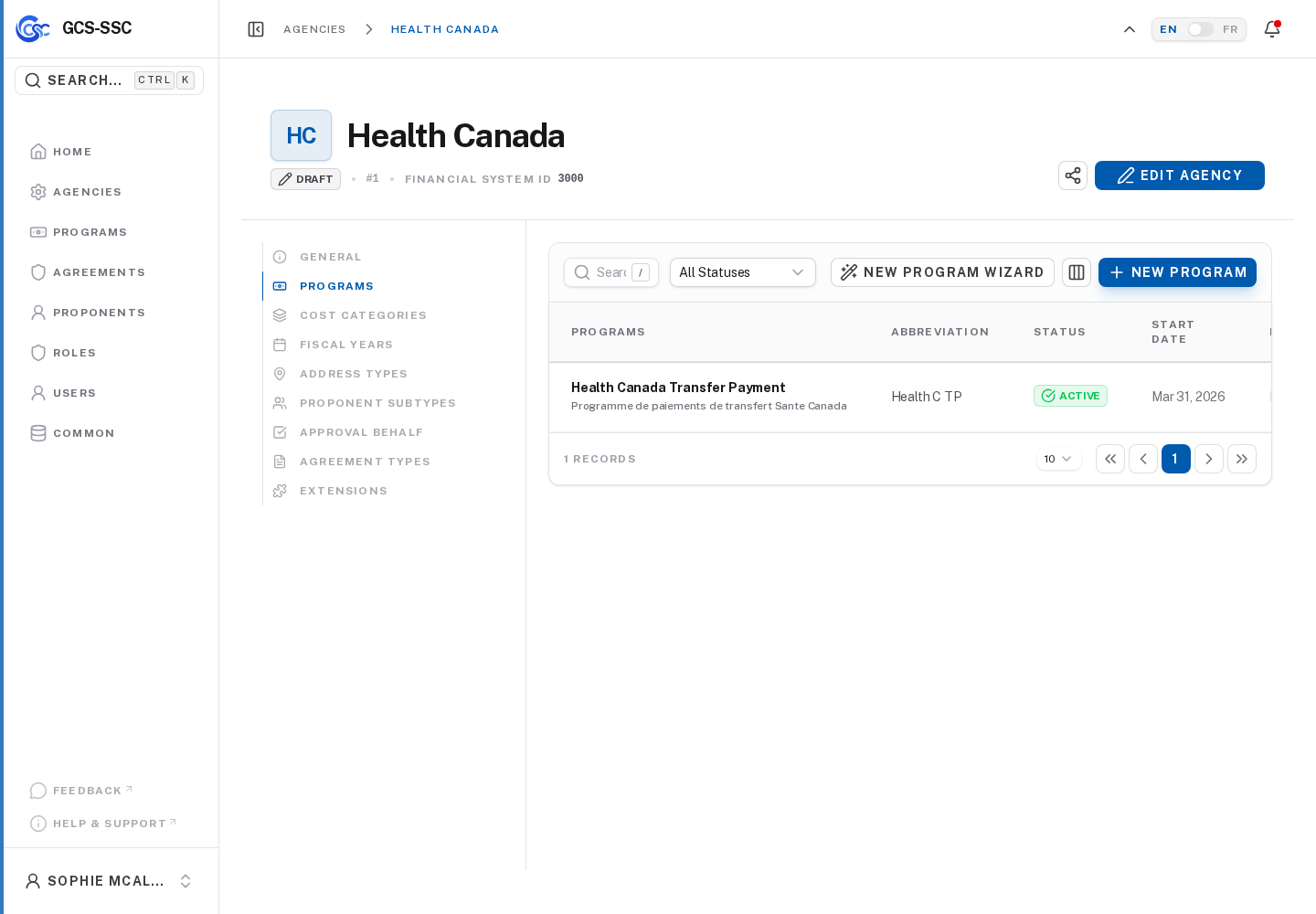1316x914 pixels.
Task: Click the Programs icon in the left sidebar
Action: pos(38,232)
